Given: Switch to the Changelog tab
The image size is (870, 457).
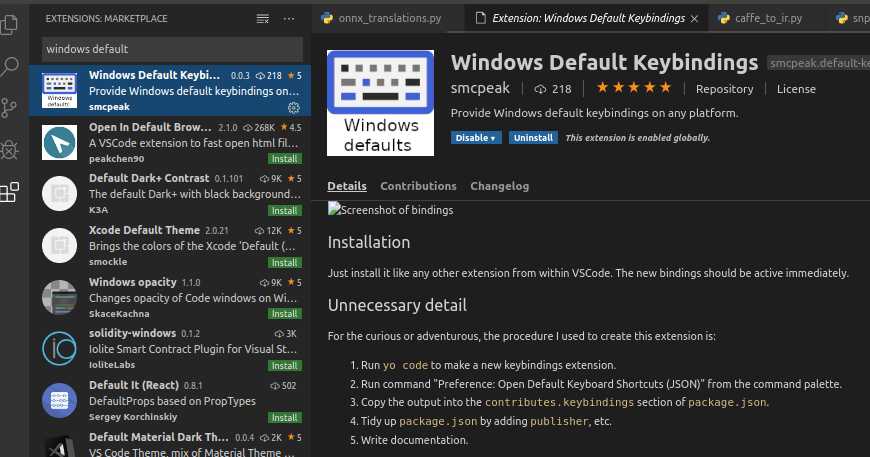Looking at the screenshot, I should point(499,186).
